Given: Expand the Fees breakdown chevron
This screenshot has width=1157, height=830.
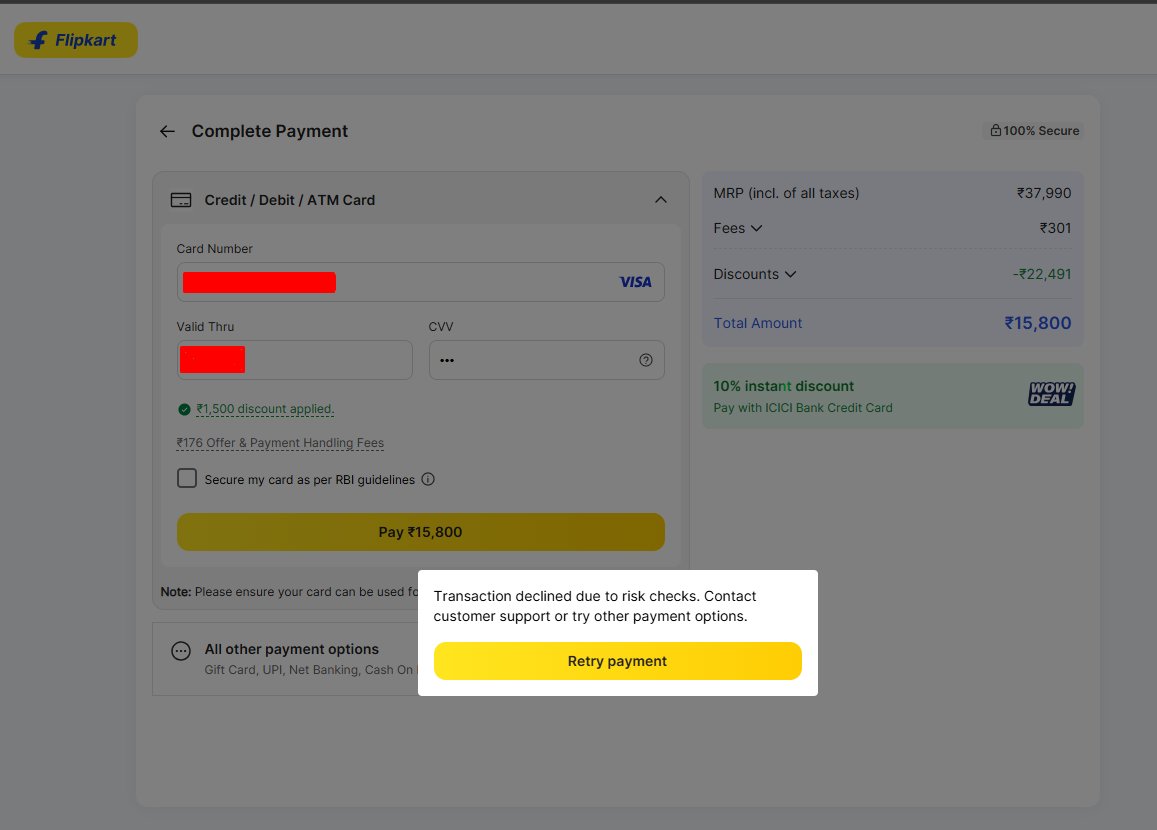Looking at the screenshot, I should [x=756, y=229].
